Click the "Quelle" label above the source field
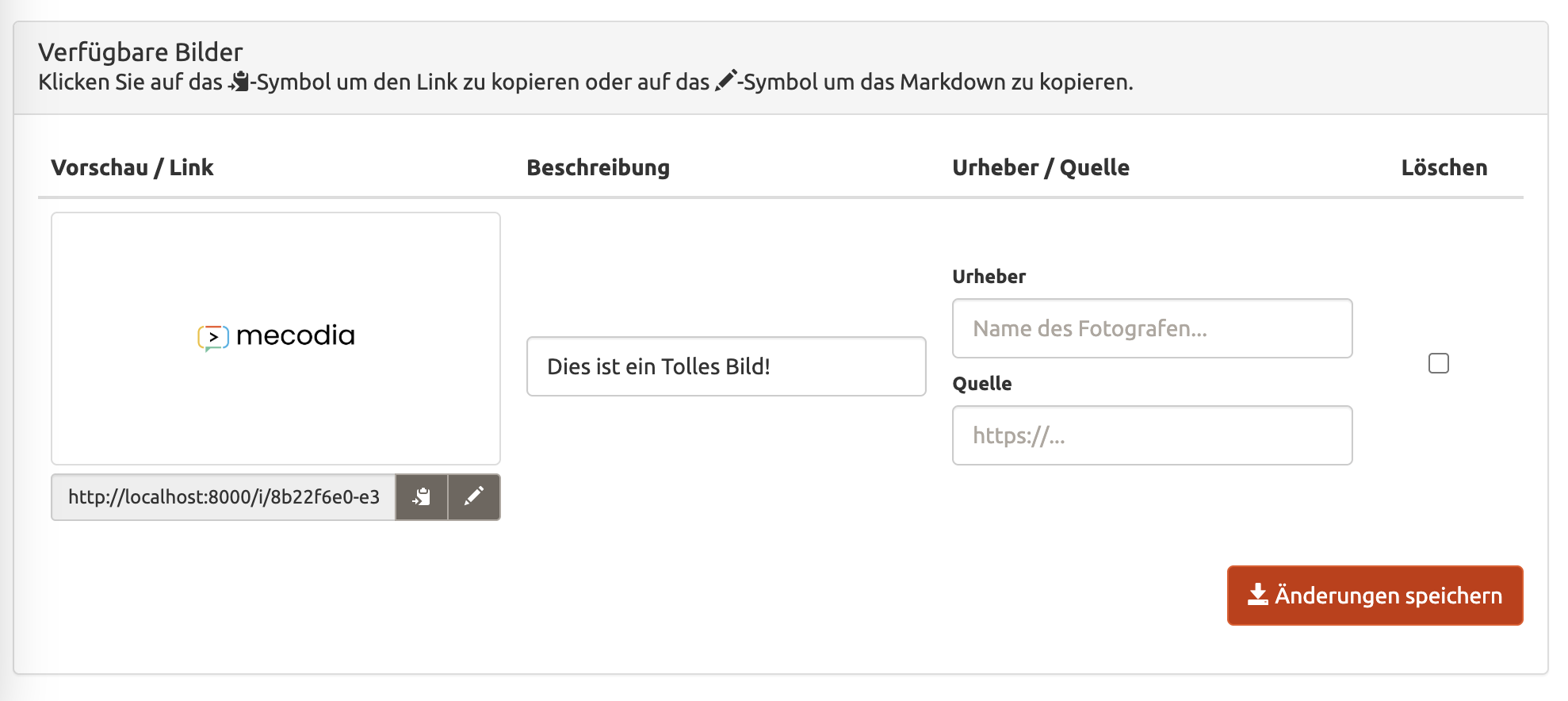The width and height of the screenshot is (1568, 701). click(981, 384)
